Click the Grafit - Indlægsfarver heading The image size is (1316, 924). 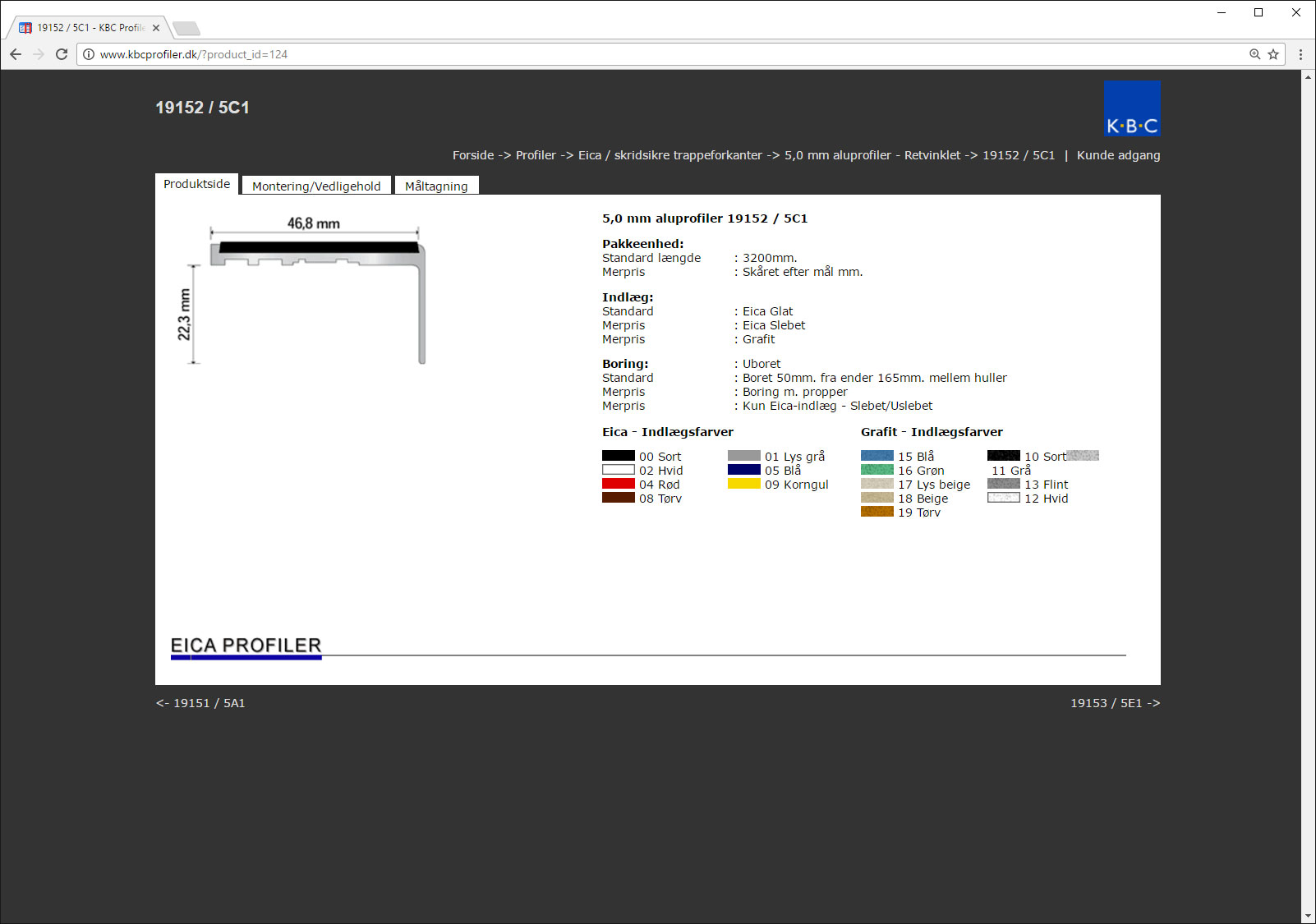(x=932, y=432)
